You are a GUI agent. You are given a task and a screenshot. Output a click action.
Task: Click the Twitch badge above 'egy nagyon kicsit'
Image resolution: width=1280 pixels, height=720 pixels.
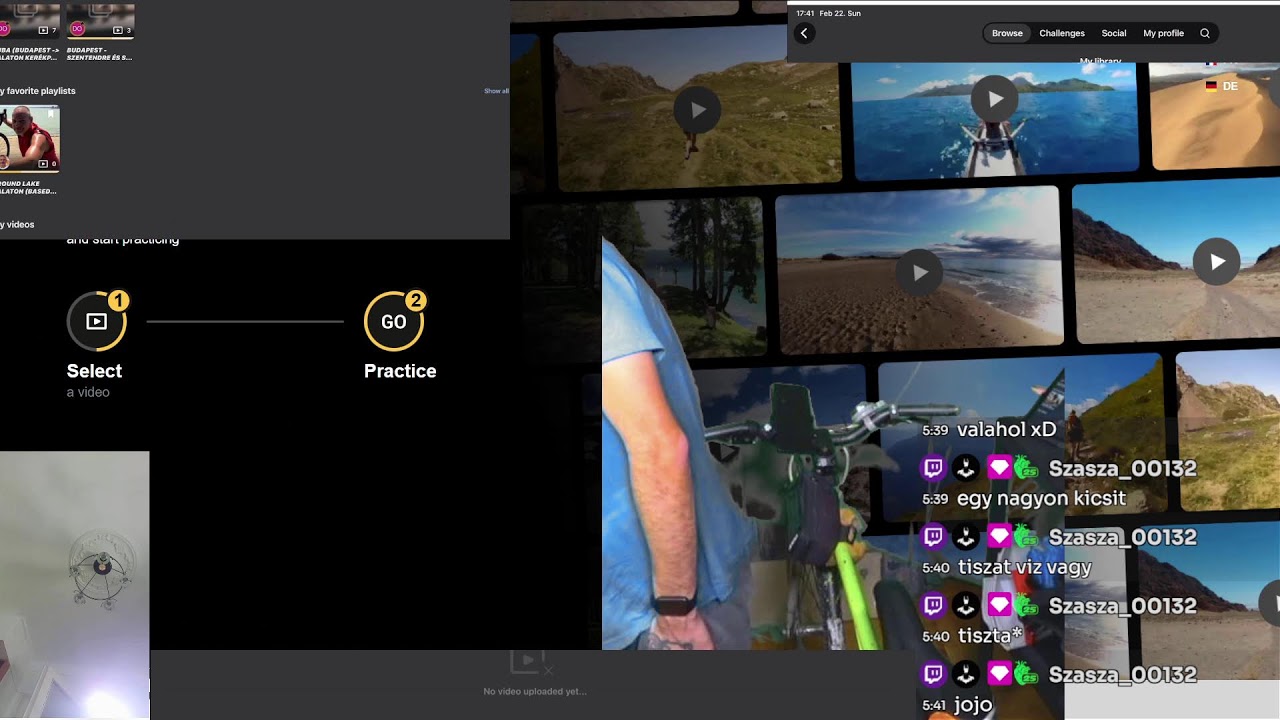tap(933, 468)
